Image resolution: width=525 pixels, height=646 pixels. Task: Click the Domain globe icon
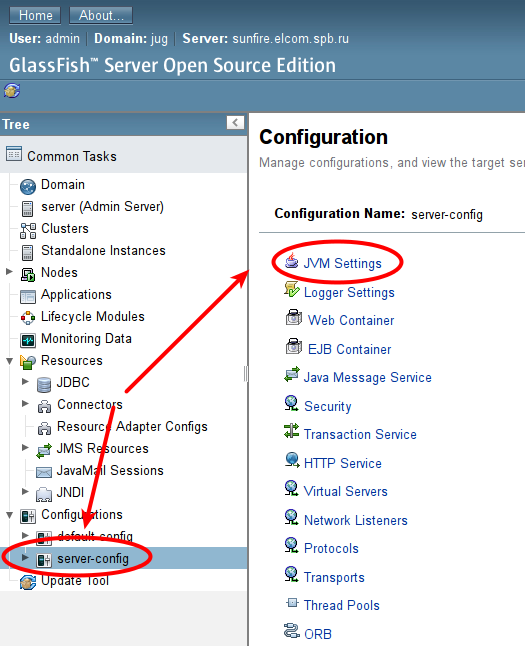click(x=28, y=187)
